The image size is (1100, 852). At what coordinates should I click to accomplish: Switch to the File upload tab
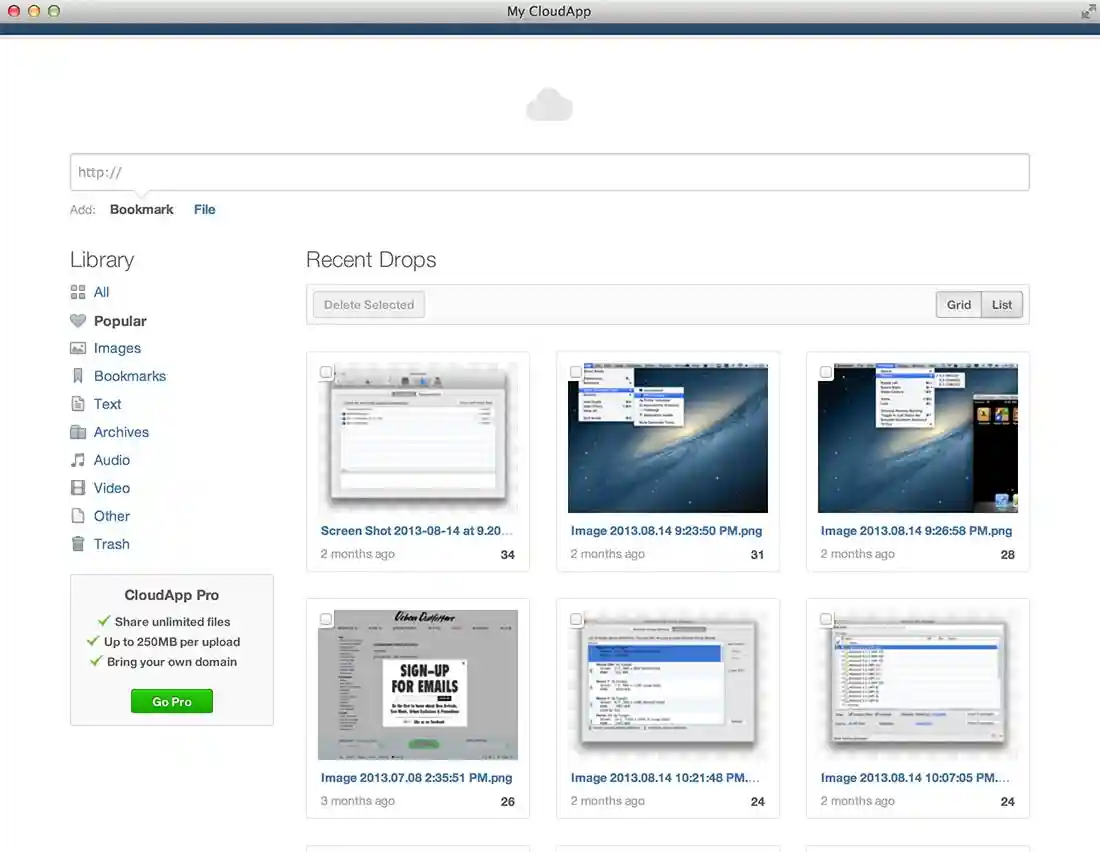point(205,209)
